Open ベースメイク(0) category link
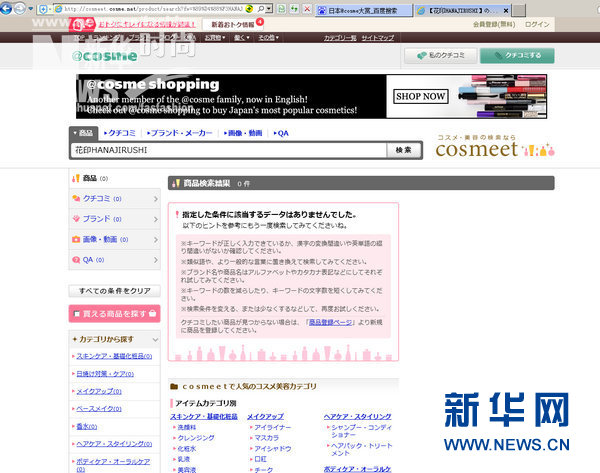The height and width of the screenshot is (473, 600). [99, 409]
